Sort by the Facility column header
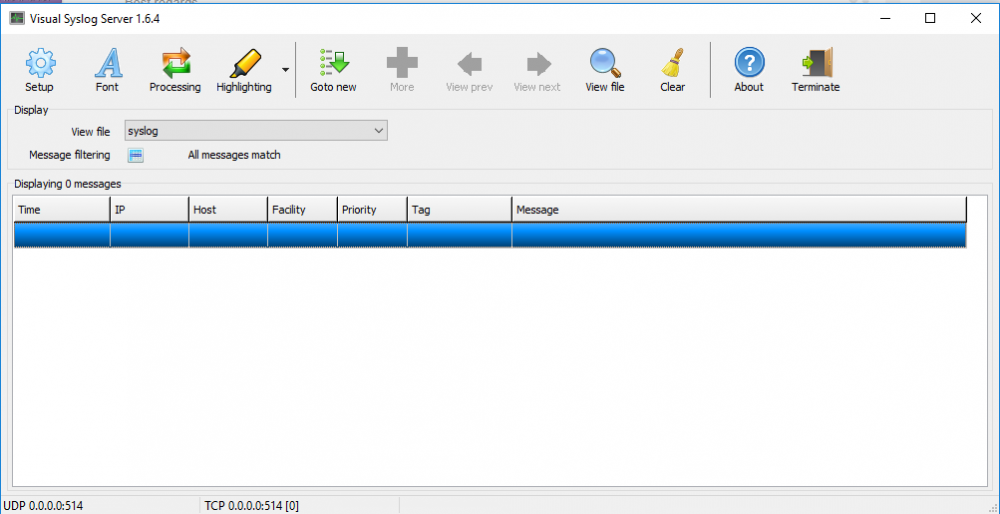Screen dimensions: 1000x514 302,210
